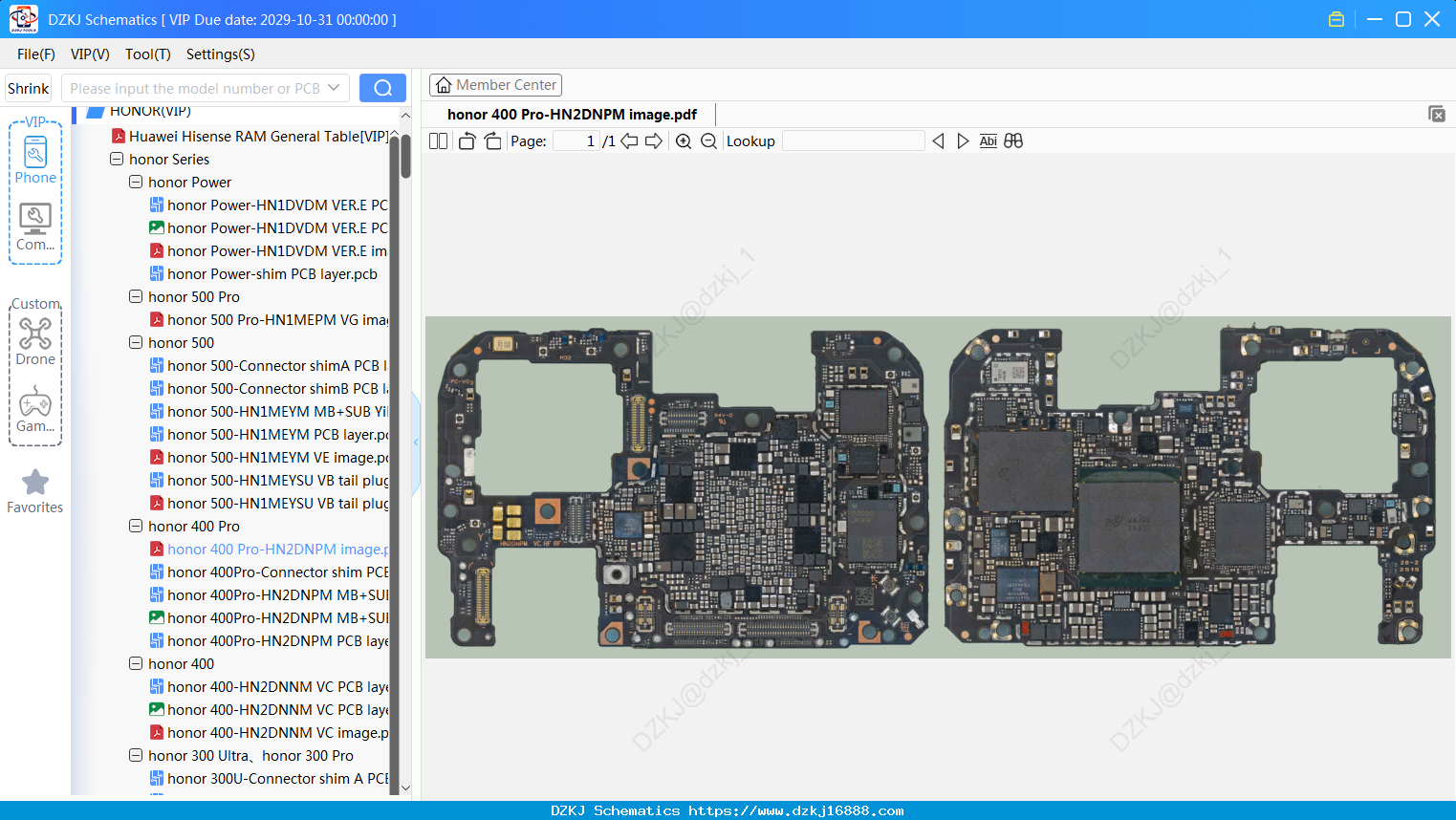Open honor 500-HN1MEYM VE image PDF
The width and height of the screenshot is (1456, 820).
pyautogui.click(x=269, y=458)
